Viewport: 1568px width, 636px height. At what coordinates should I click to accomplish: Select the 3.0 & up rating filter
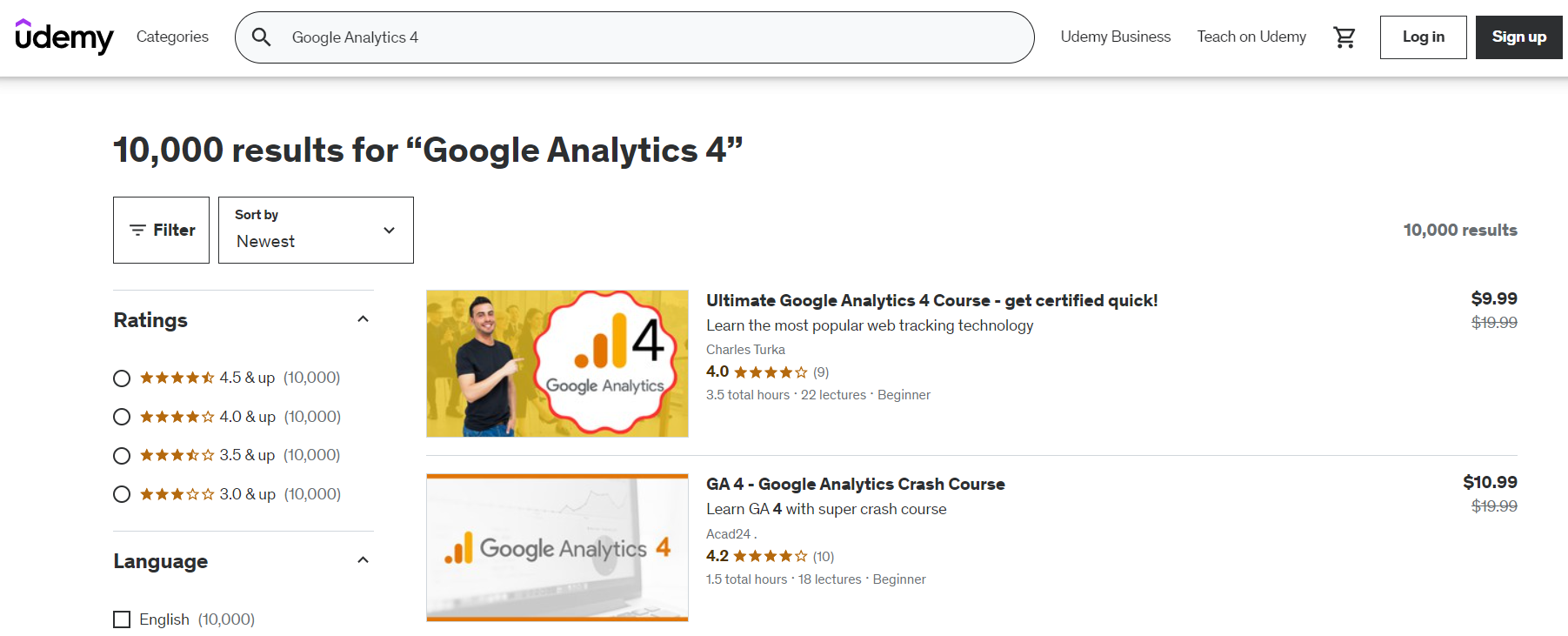pyautogui.click(x=122, y=493)
